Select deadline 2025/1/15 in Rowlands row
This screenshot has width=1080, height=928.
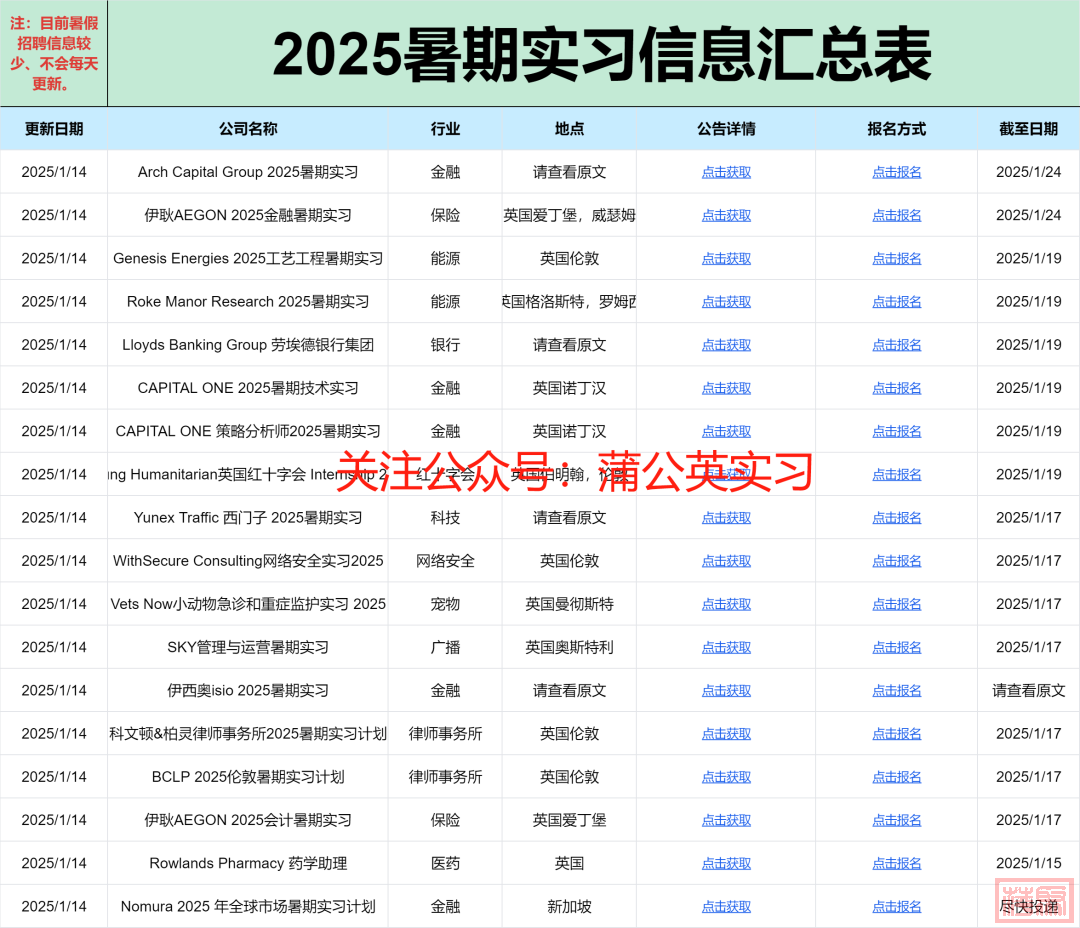[x=1028, y=864]
